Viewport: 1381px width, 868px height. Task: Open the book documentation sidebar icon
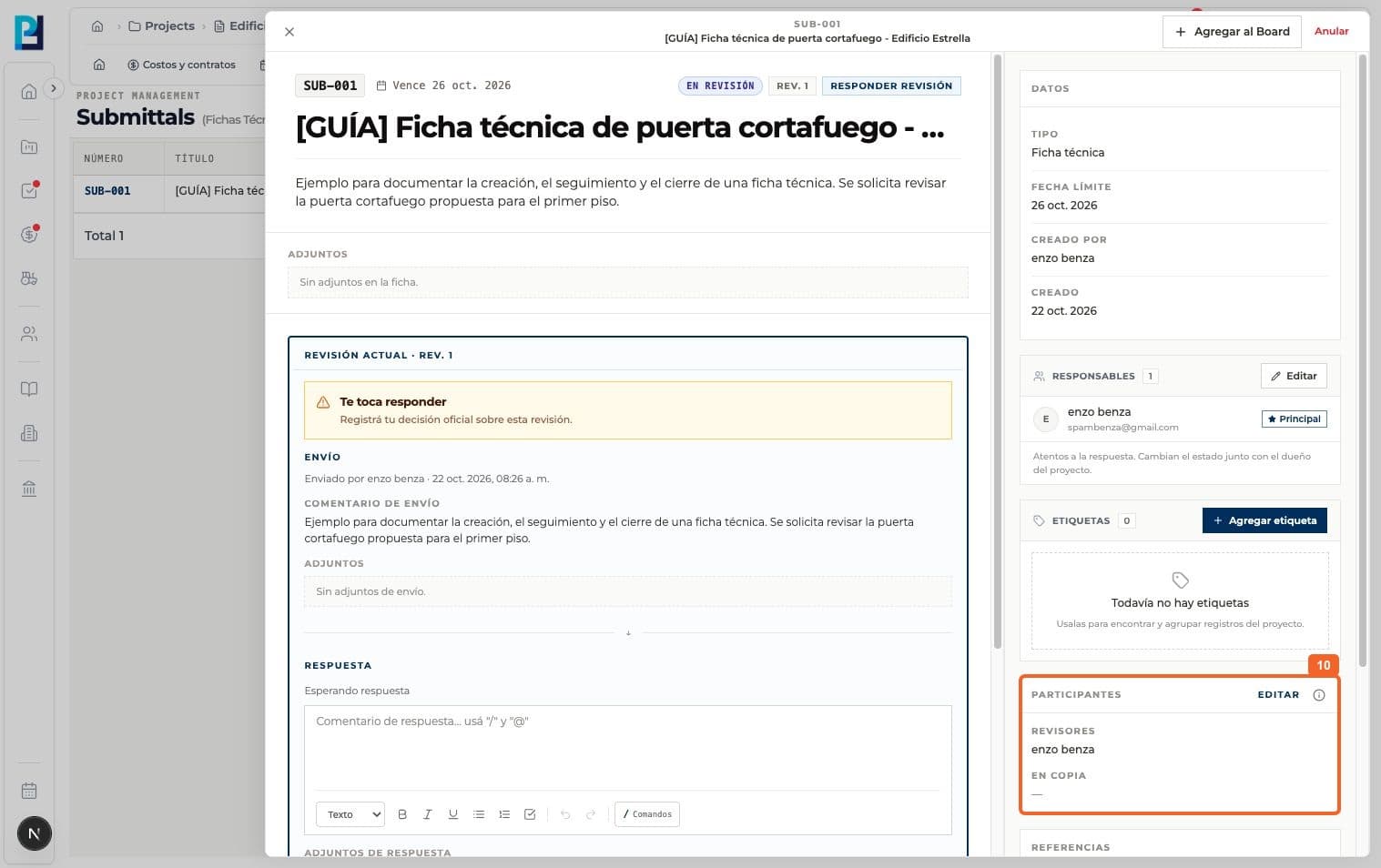click(x=29, y=389)
